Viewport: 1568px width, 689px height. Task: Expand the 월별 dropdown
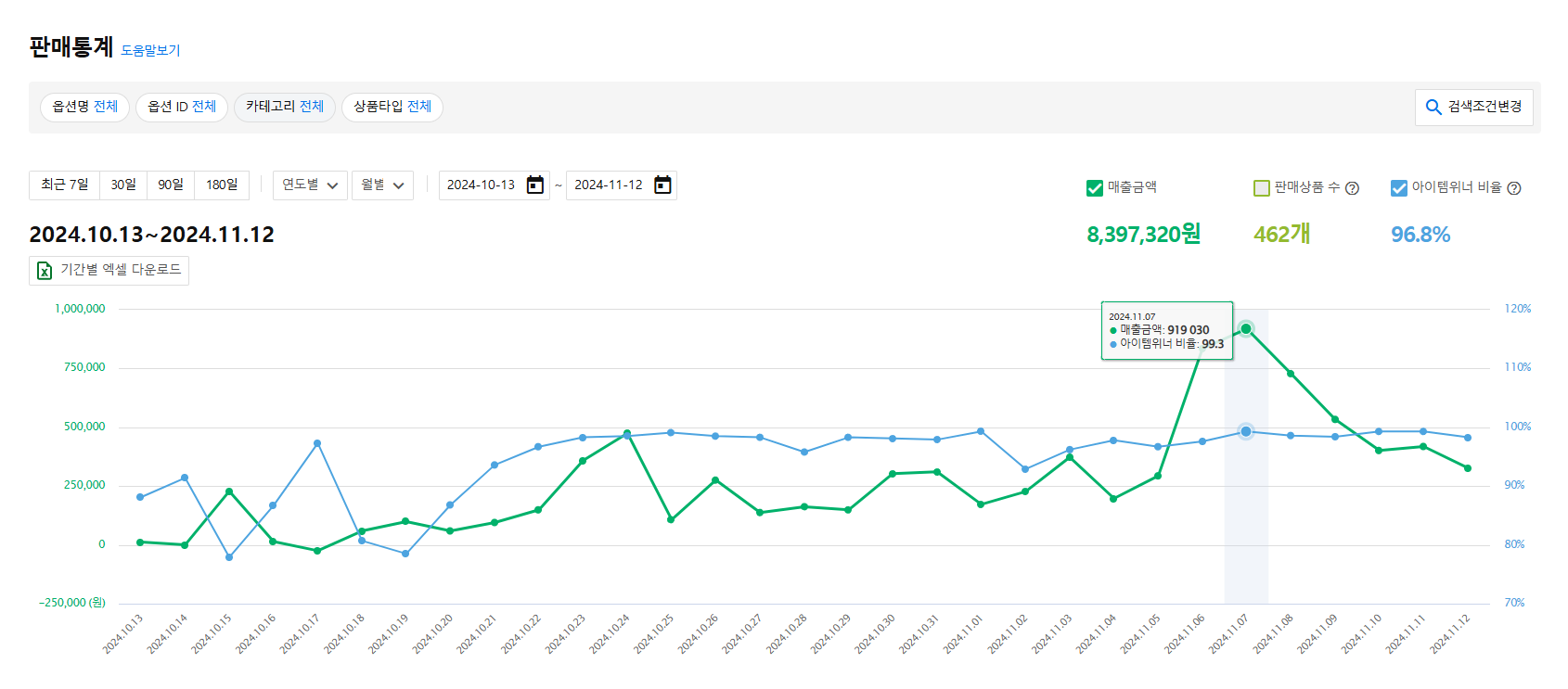click(x=382, y=185)
